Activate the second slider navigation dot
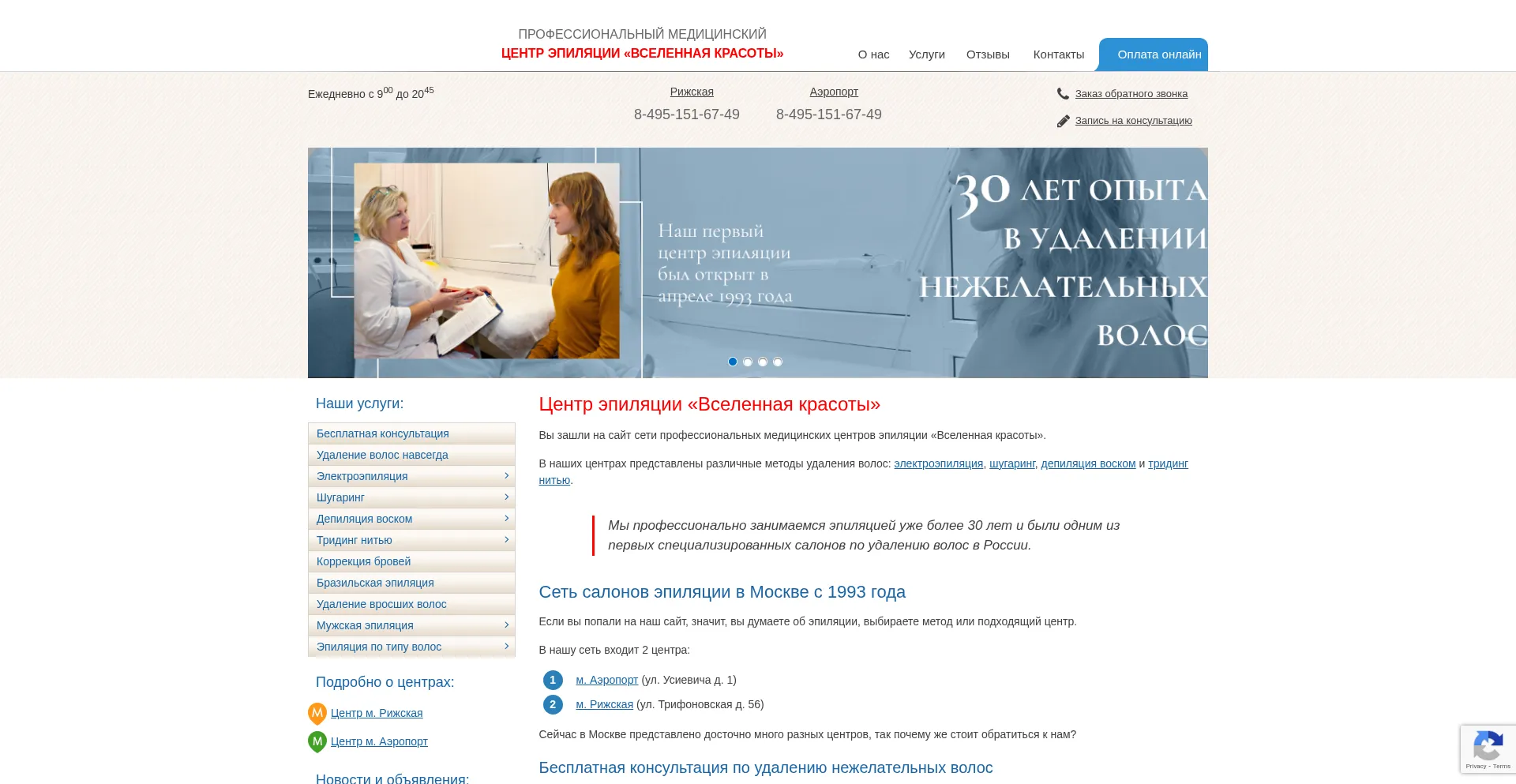The image size is (1516, 784). tap(746, 362)
